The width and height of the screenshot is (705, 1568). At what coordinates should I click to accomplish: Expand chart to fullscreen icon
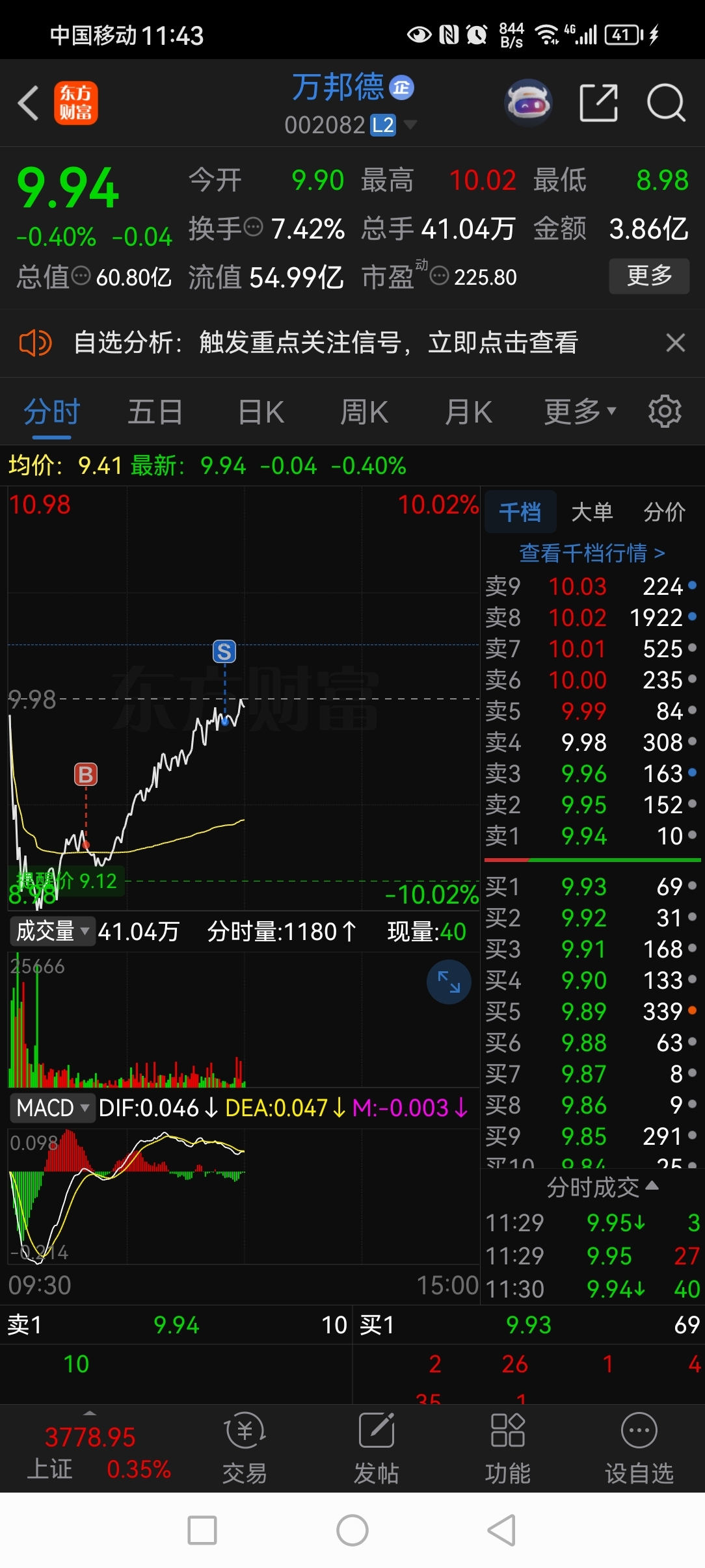pos(449,982)
